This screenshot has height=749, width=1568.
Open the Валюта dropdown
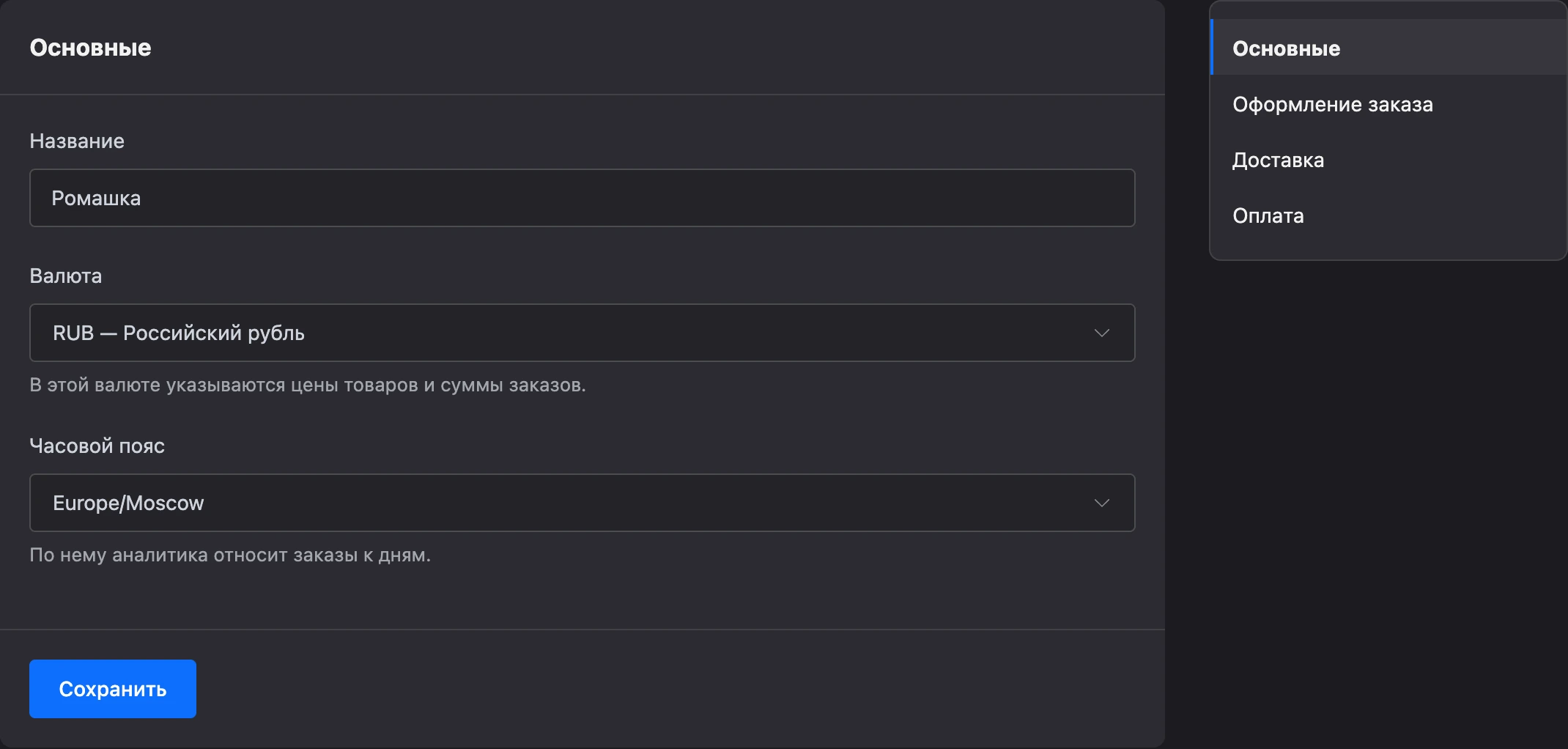point(582,333)
